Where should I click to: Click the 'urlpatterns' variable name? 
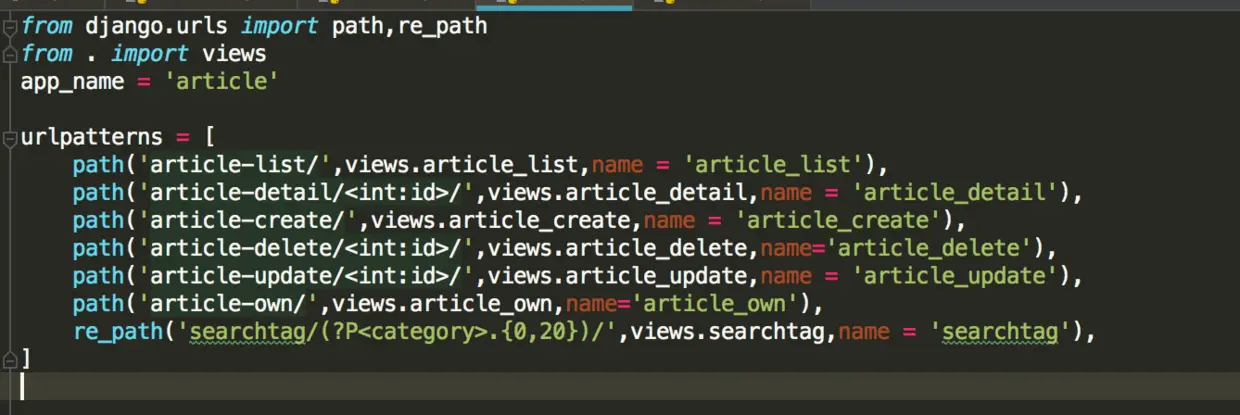[91, 137]
